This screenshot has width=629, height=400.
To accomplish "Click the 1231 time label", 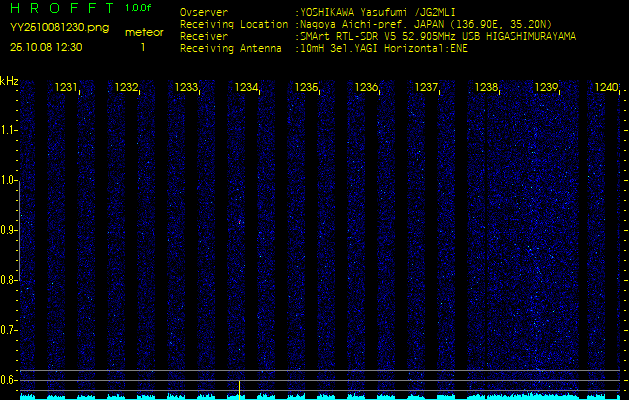I will (x=66, y=87).
